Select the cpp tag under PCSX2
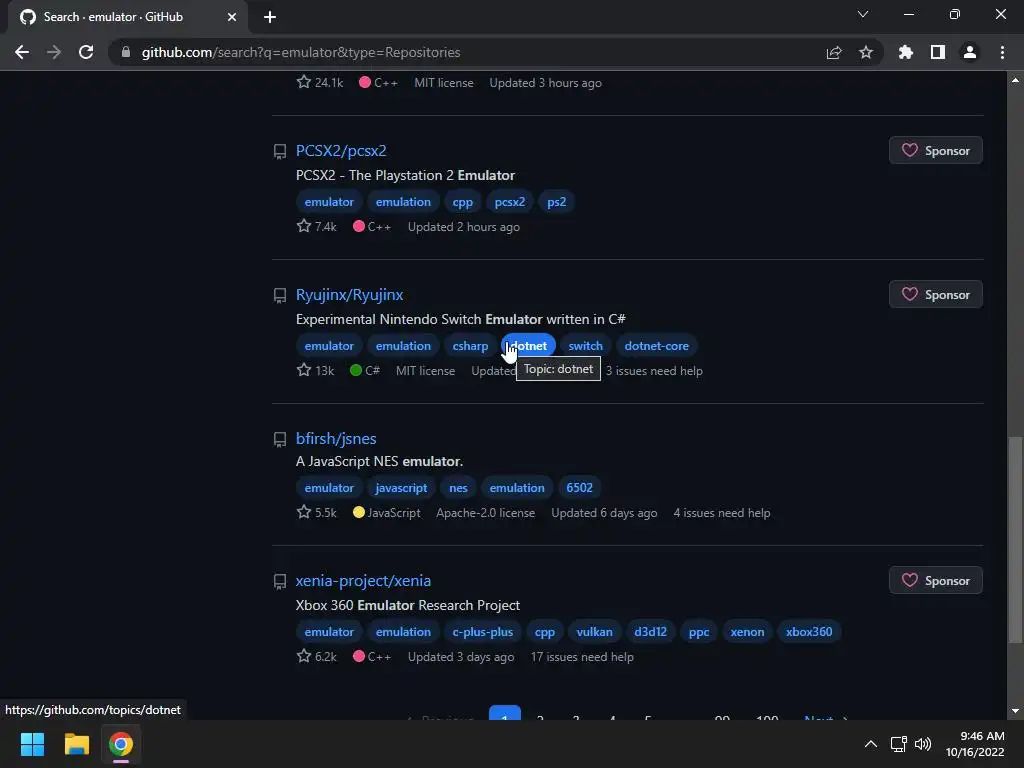1024x768 pixels. click(462, 202)
